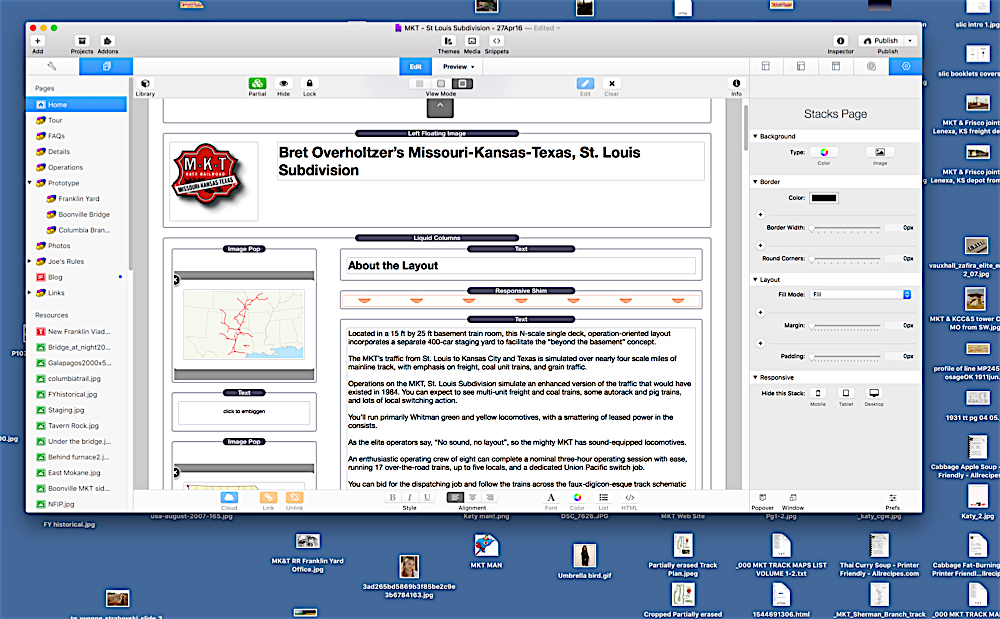Select the wrench settings tab in sidebar

pyautogui.click(x=52, y=66)
